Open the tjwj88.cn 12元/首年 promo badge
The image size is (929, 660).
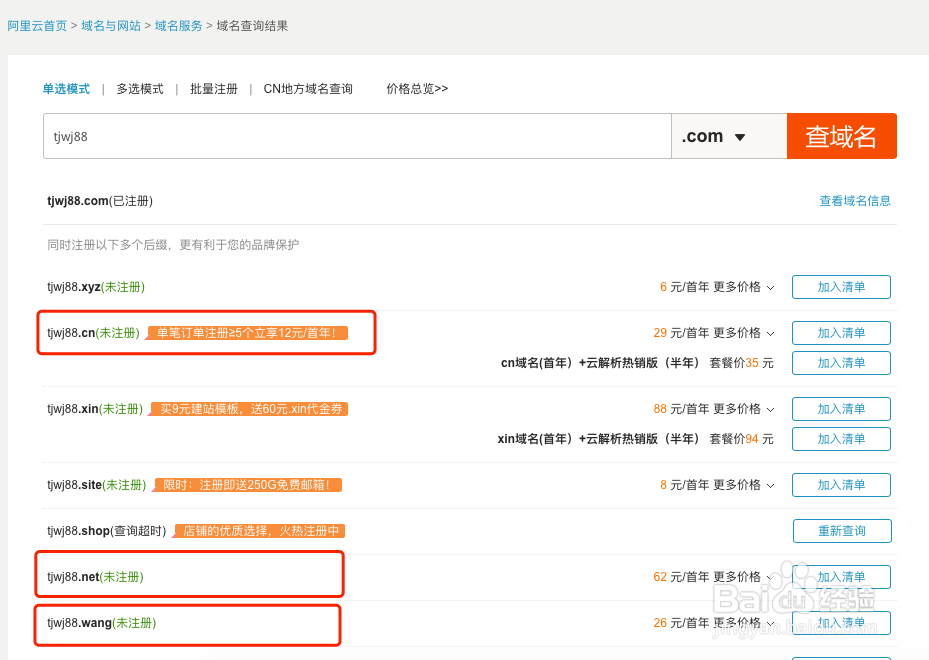point(247,333)
